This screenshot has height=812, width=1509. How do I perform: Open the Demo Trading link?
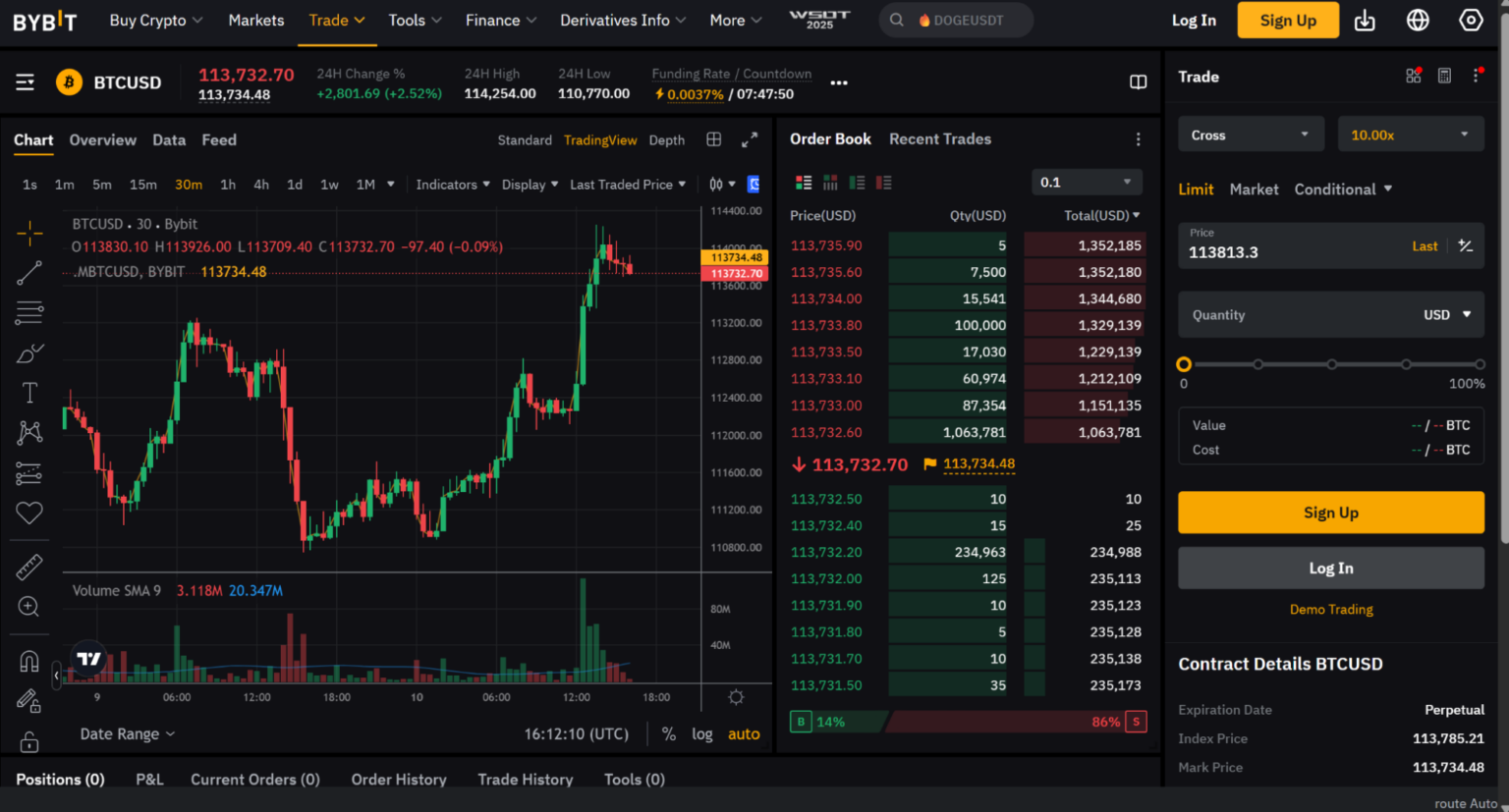(x=1330, y=610)
